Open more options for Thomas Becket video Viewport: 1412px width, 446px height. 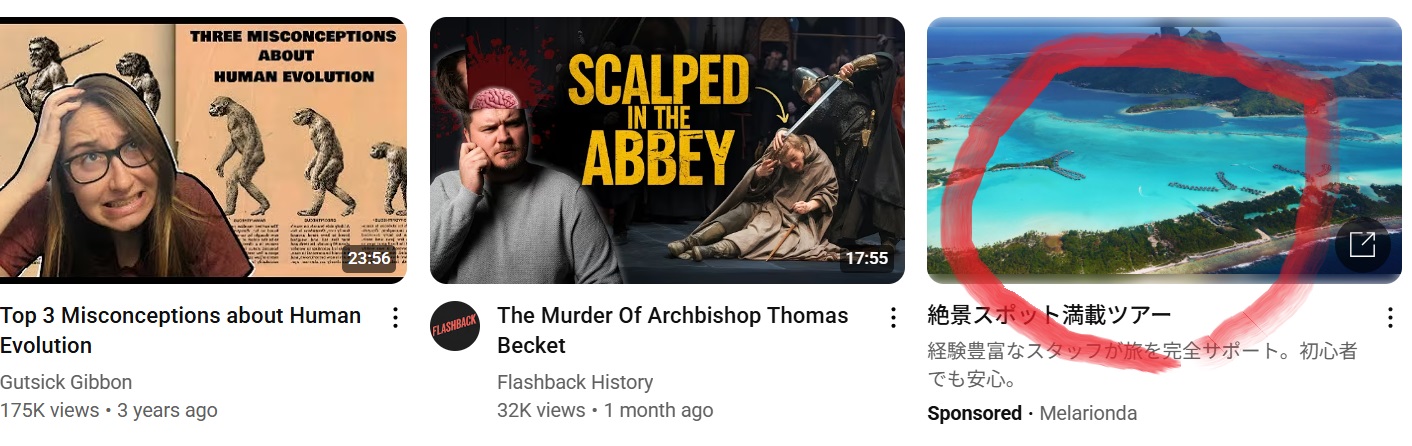pos(893,318)
